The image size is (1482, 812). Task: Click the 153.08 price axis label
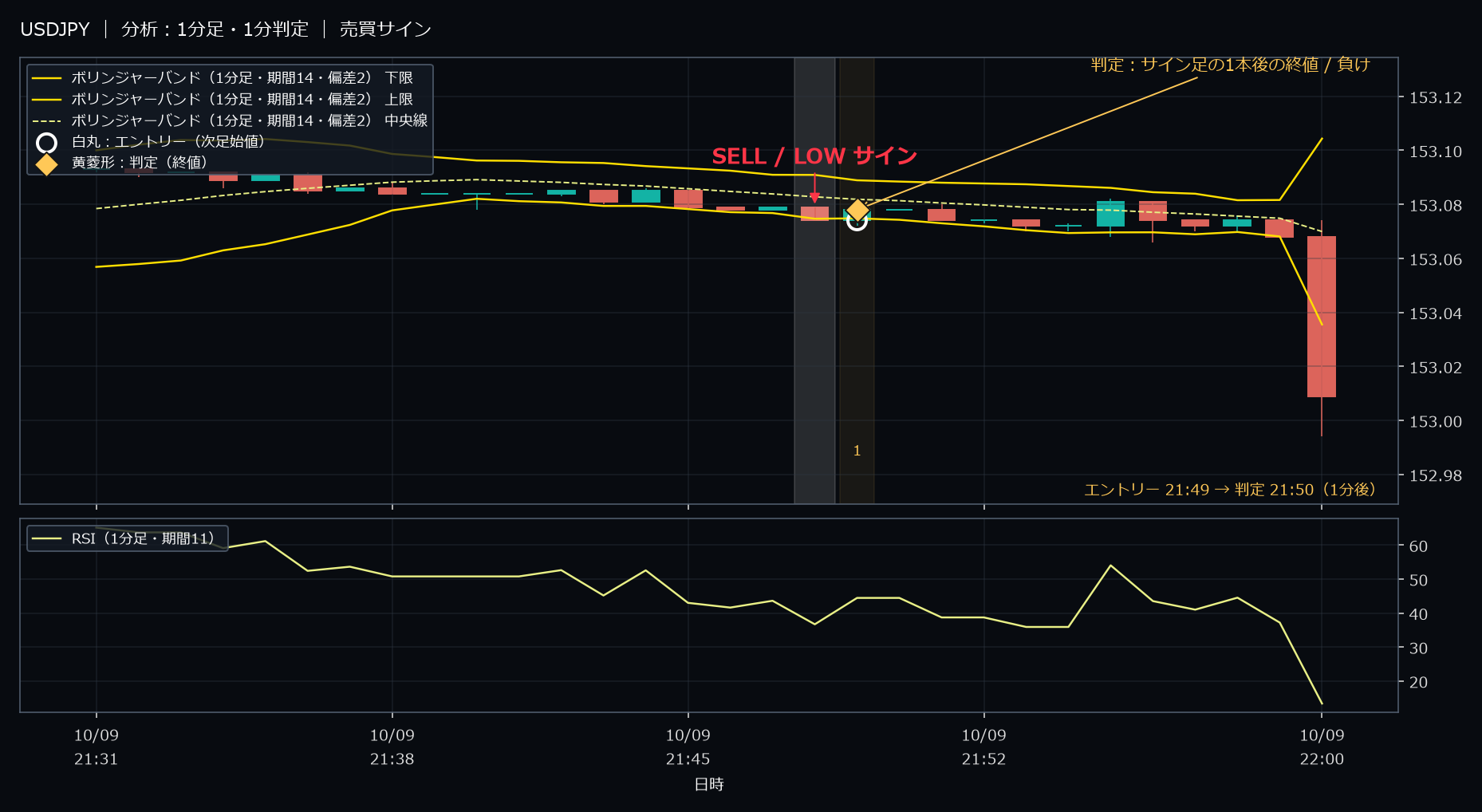pos(1436,206)
